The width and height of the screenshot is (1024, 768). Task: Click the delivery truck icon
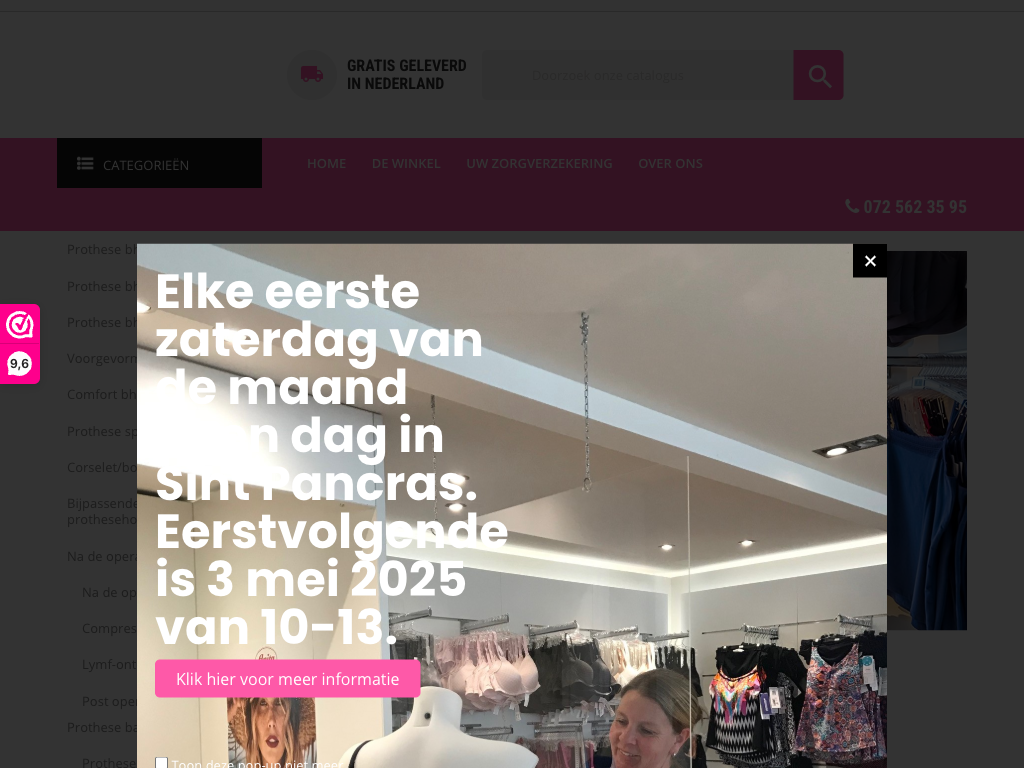tap(312, 74)
